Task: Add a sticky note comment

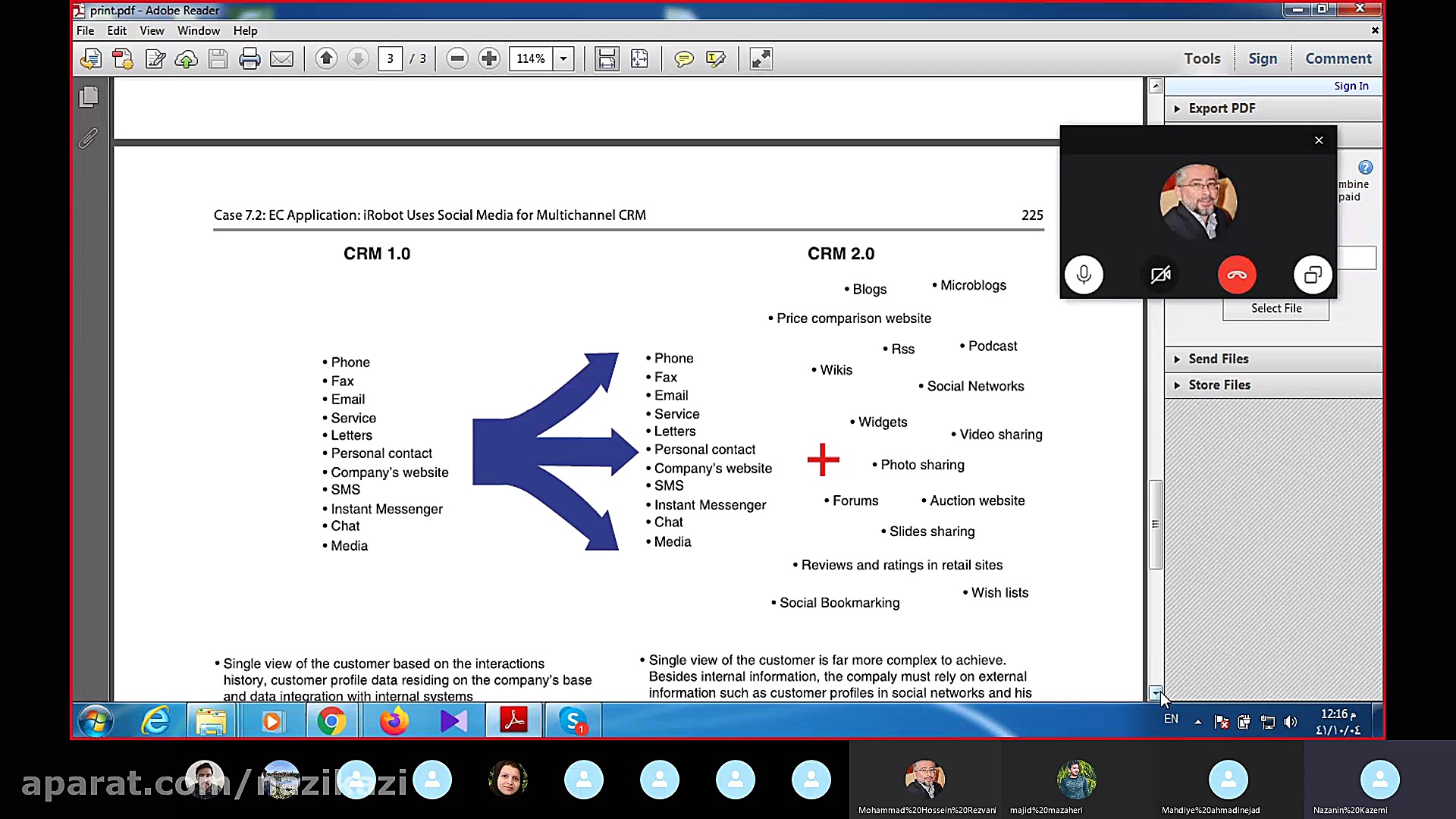Action: (x=683, y=58)
